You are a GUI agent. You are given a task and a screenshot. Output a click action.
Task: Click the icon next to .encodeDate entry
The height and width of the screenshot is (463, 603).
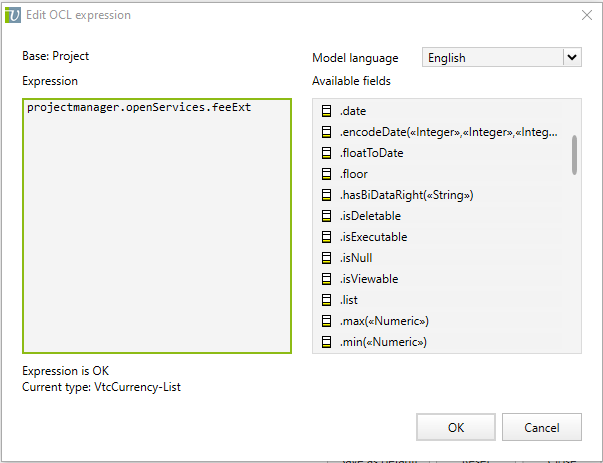click(x=326, y=132)
